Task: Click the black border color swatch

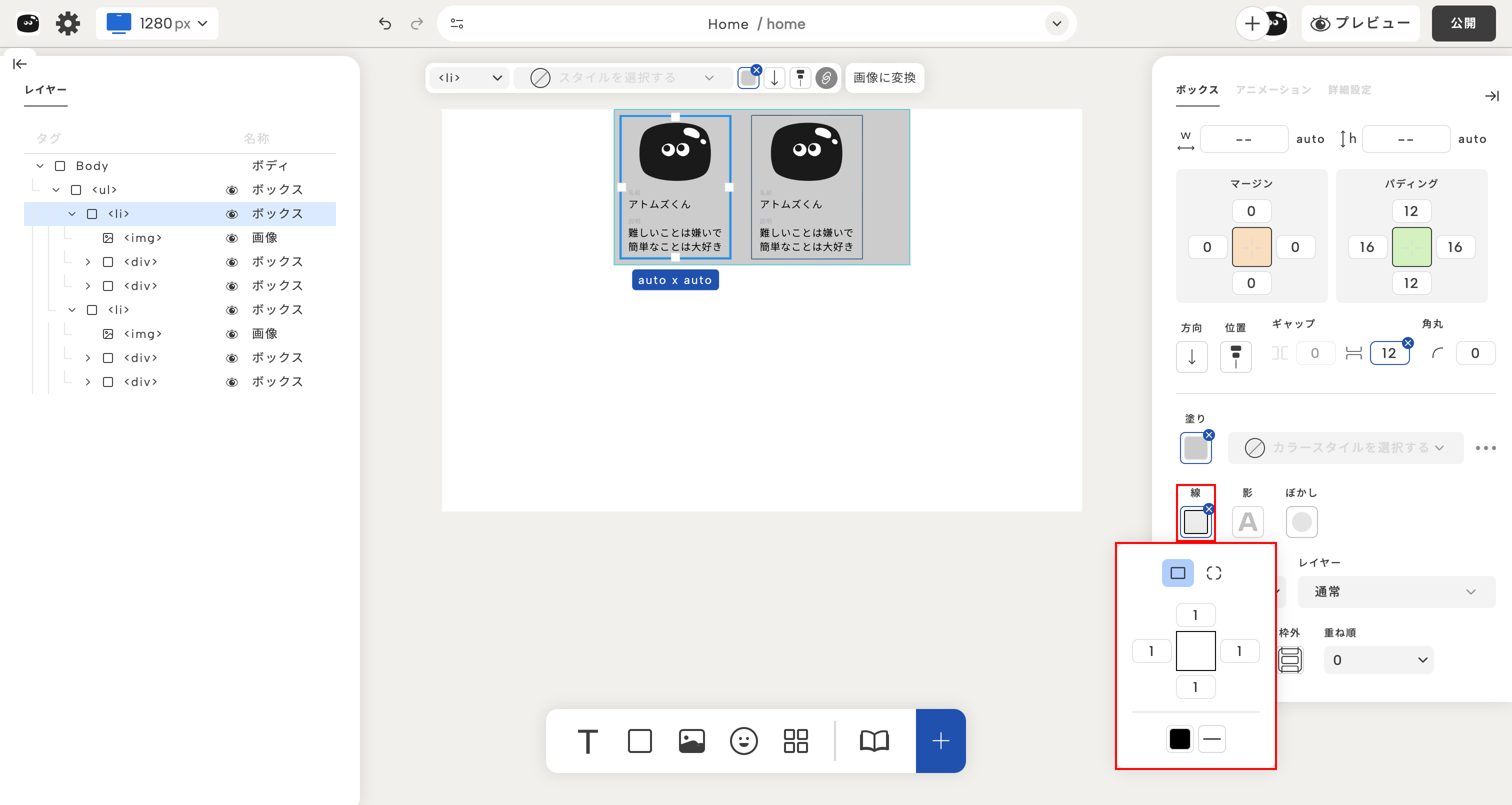Action: (1179, 738)
